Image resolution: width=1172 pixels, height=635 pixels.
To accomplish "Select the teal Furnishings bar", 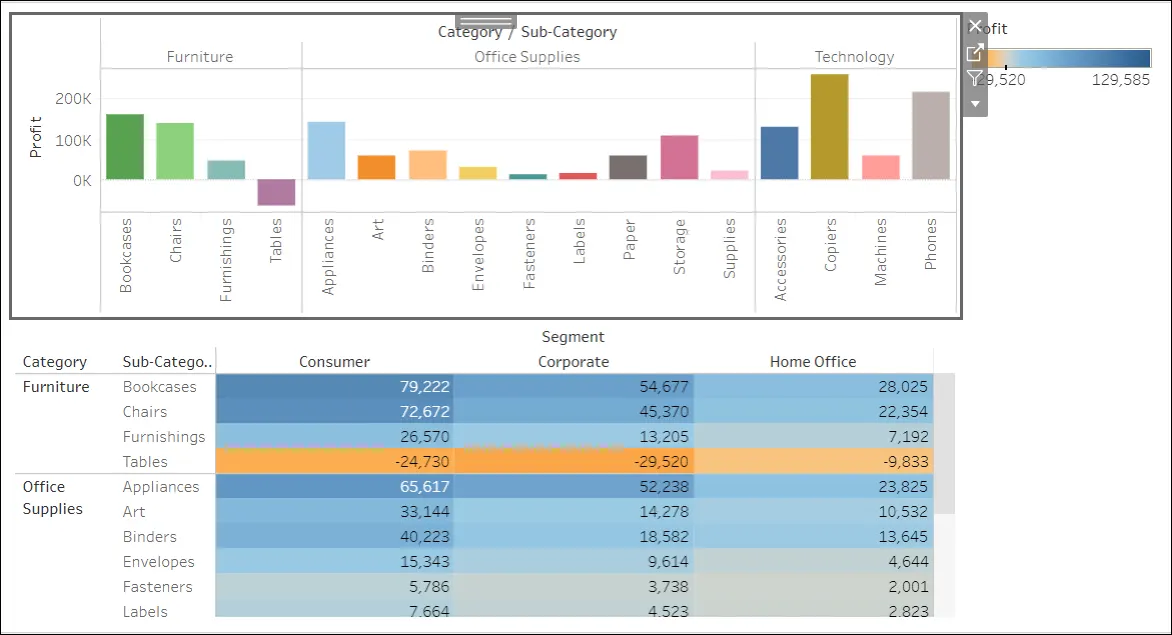I will (x=226, y=170).
